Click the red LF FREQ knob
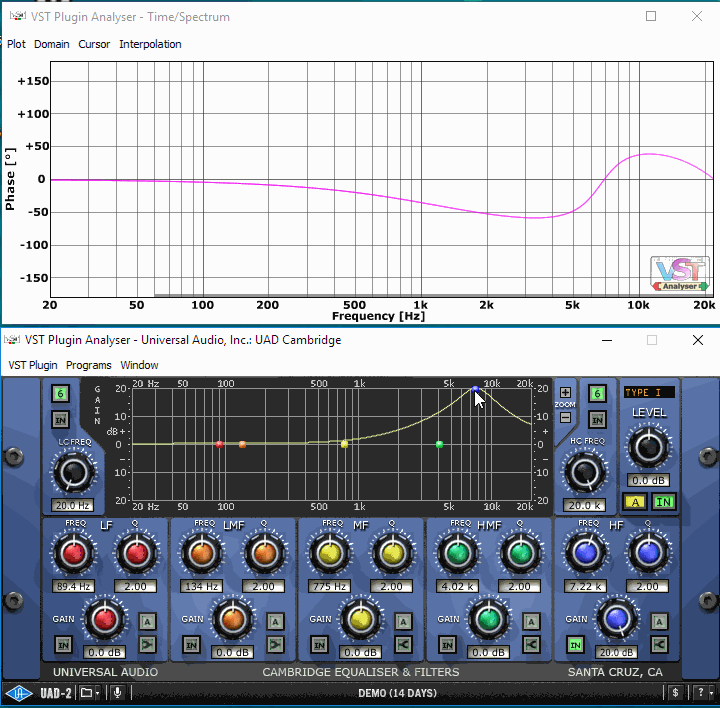 (x=74, y=553)
